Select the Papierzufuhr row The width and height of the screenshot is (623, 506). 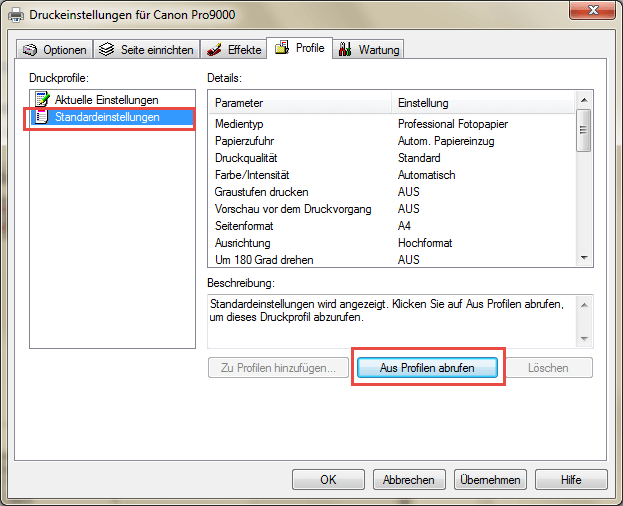coord(392,141)
